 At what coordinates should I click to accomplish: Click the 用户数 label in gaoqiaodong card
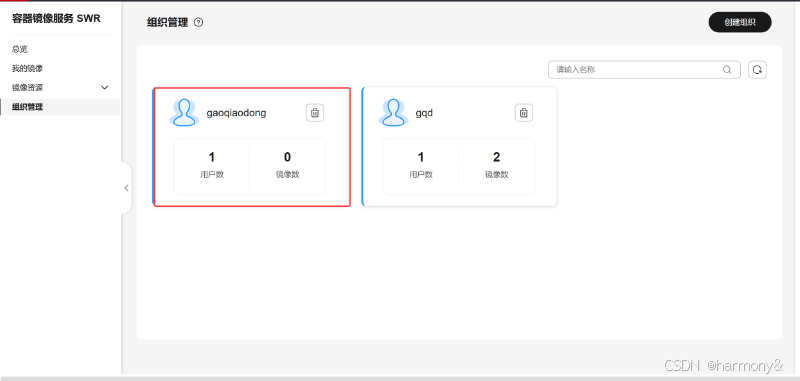[212, 174]
